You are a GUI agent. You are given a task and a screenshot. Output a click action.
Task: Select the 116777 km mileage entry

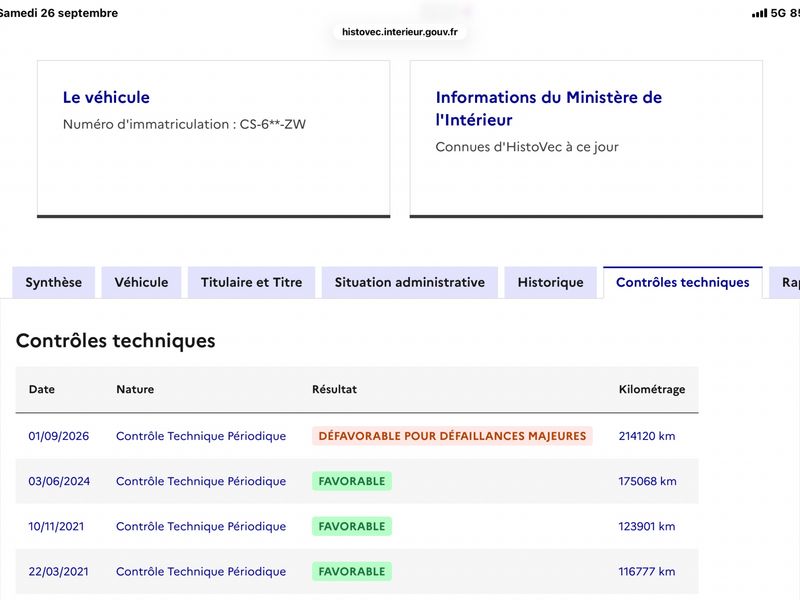pyautogui.click(x=647, y=571)
